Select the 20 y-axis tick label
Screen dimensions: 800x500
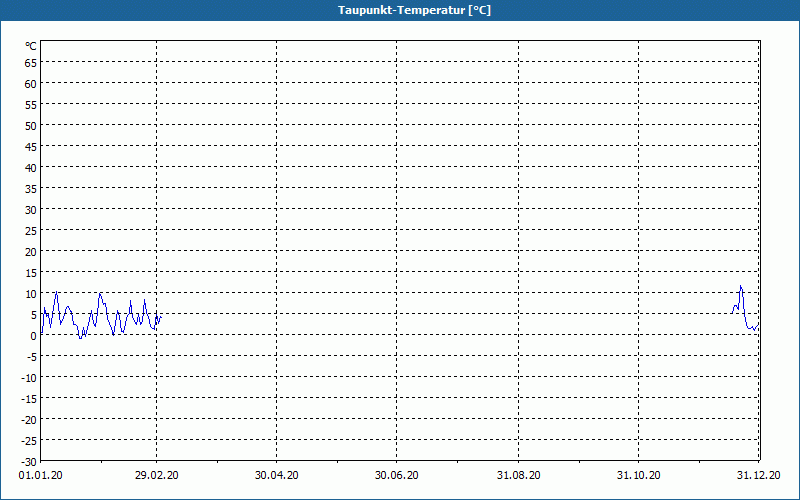[31, 251]
